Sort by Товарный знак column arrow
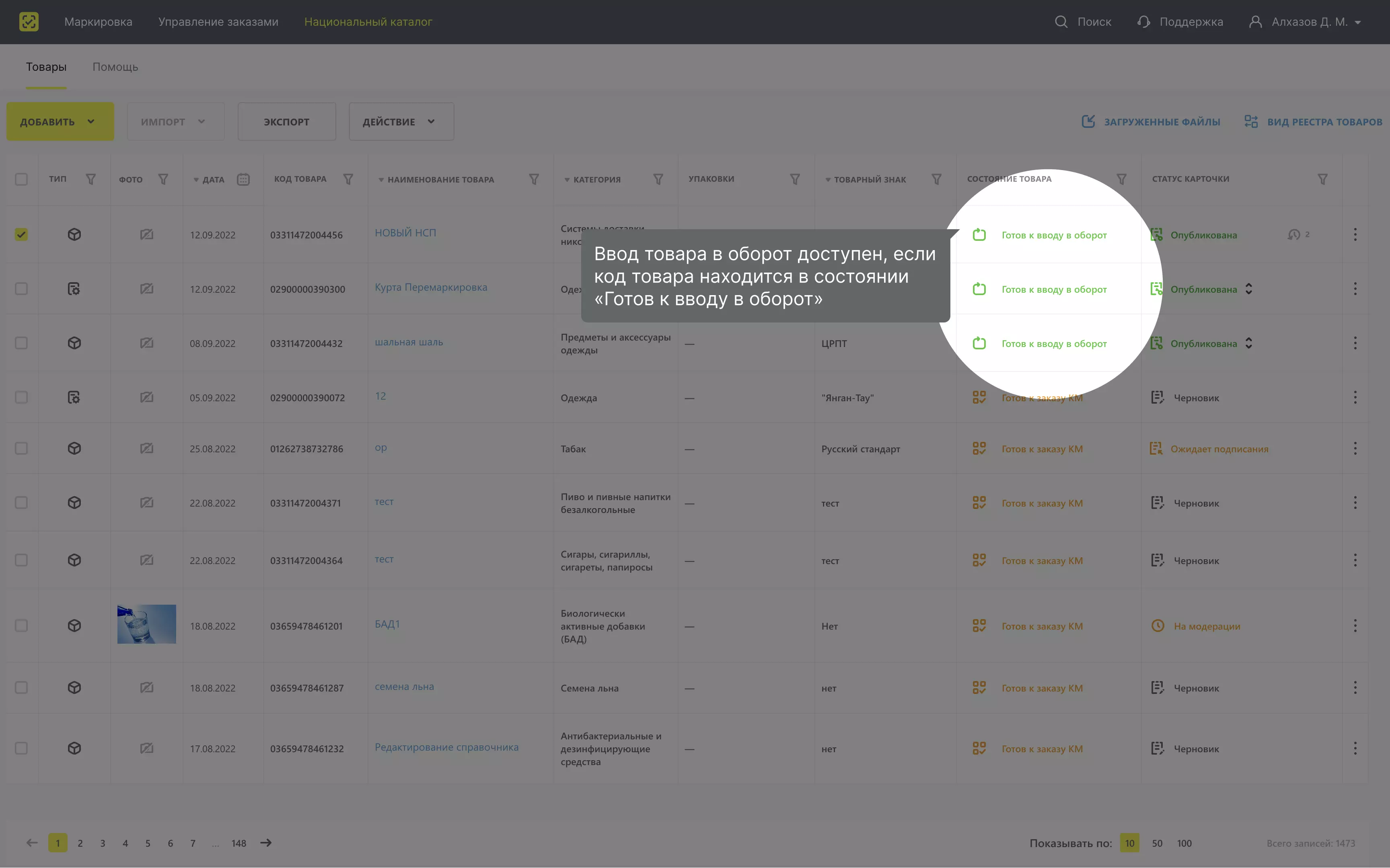Image resolution: width=1390 pixels, height=868 pixels. (x=827, y=180)
